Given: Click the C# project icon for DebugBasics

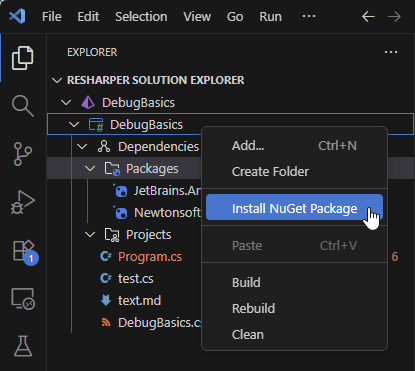Looking at the screenshot, I should click(x=96, y=125).
